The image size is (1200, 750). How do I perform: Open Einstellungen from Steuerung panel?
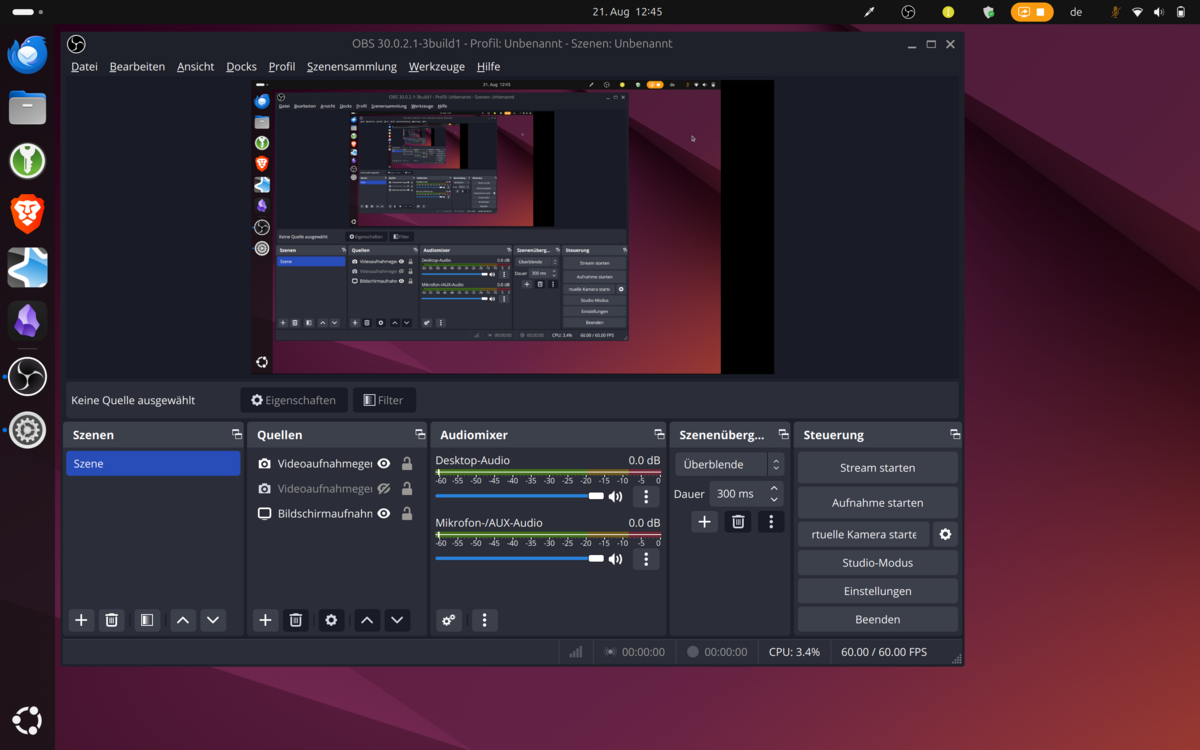point(877,591)
